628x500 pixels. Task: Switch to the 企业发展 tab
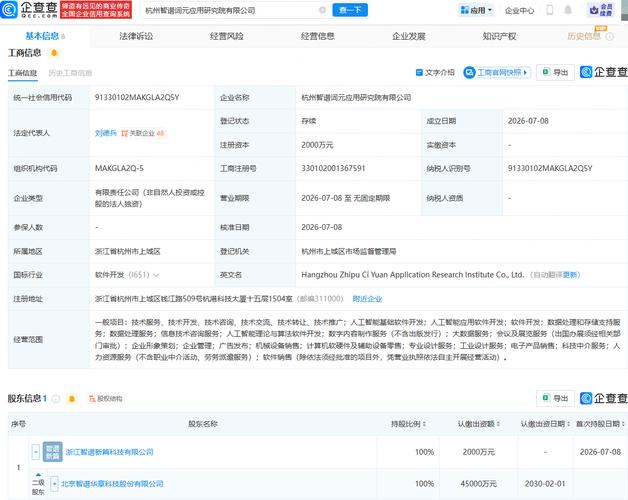[409, 36]
